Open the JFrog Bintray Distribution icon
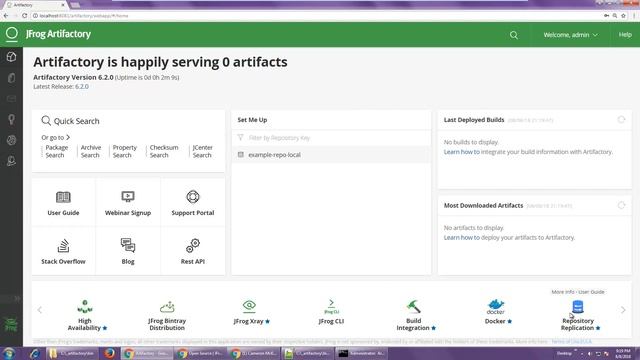 [x=167, y=307]
